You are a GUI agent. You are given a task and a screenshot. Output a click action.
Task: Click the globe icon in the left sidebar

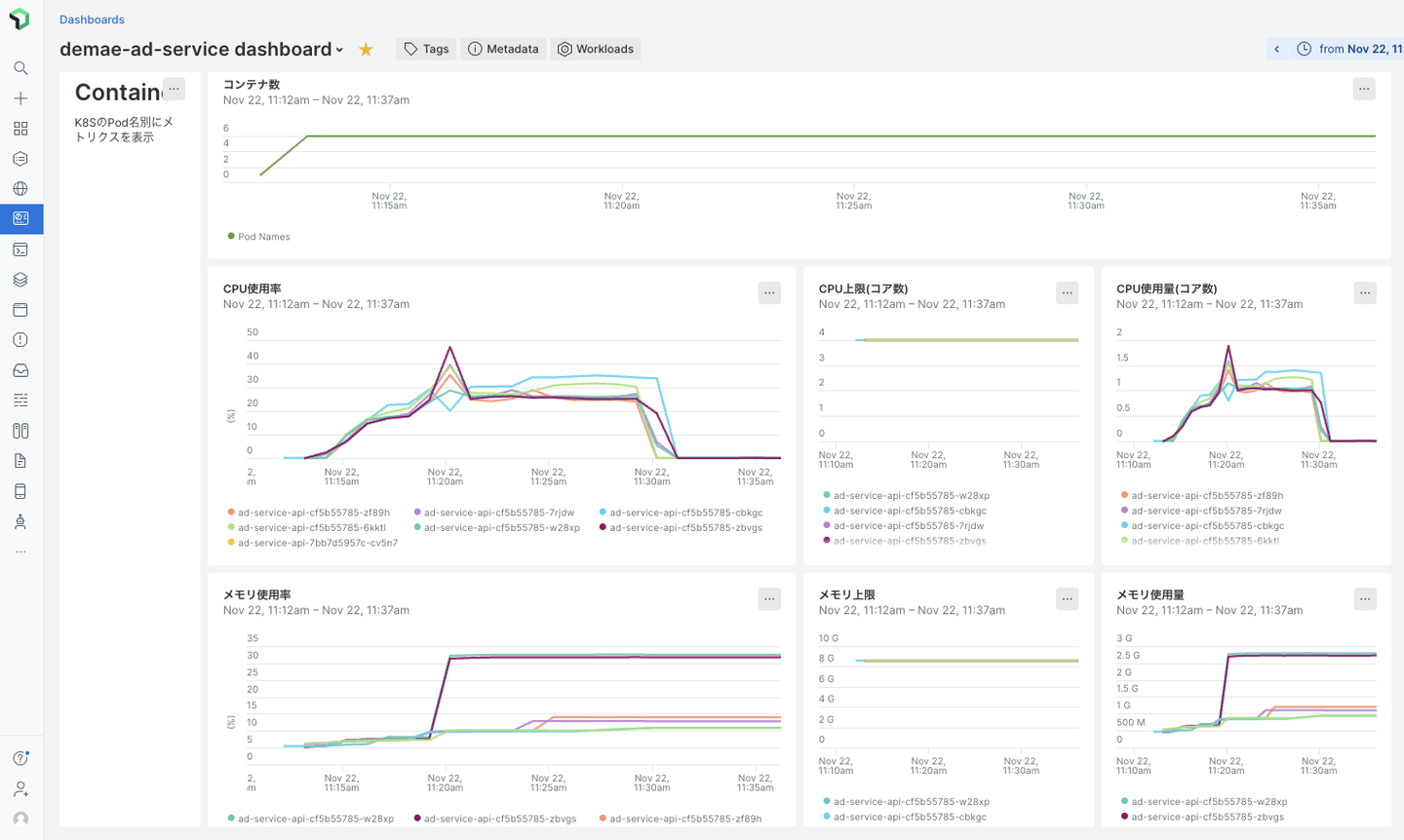pos(20,189)
